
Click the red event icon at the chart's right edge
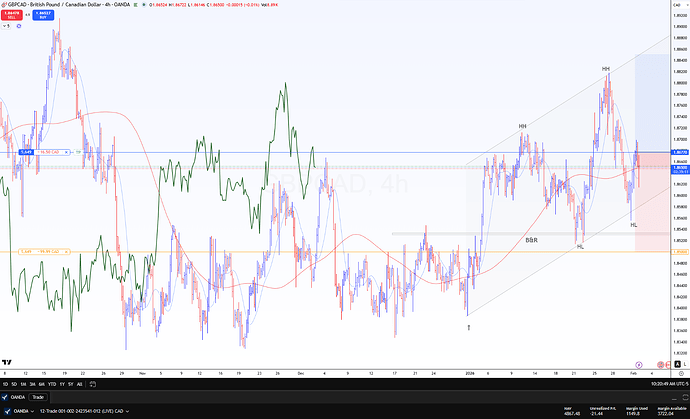click(668, 365)
